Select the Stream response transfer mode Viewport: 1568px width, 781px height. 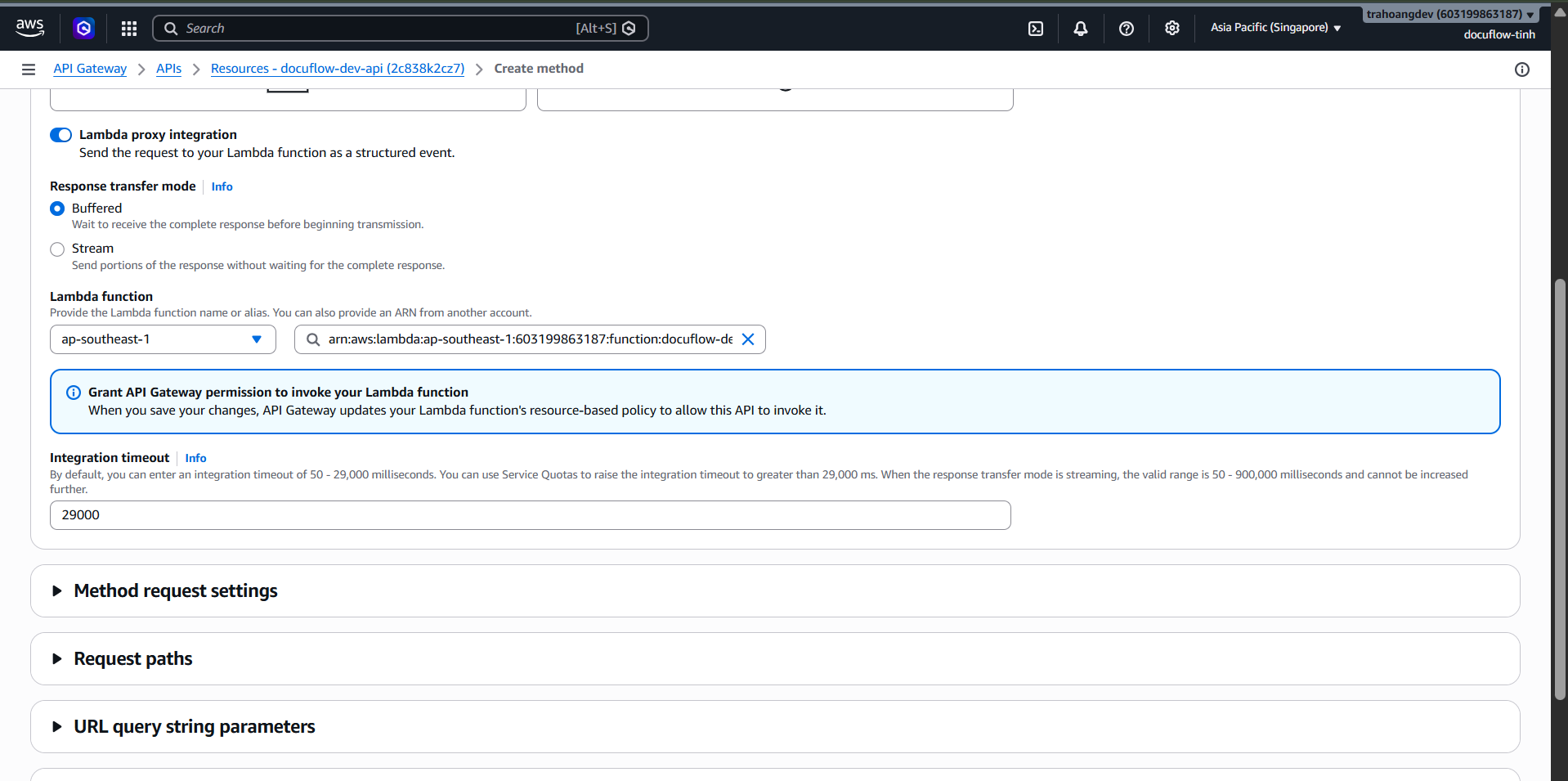[57, 249]
